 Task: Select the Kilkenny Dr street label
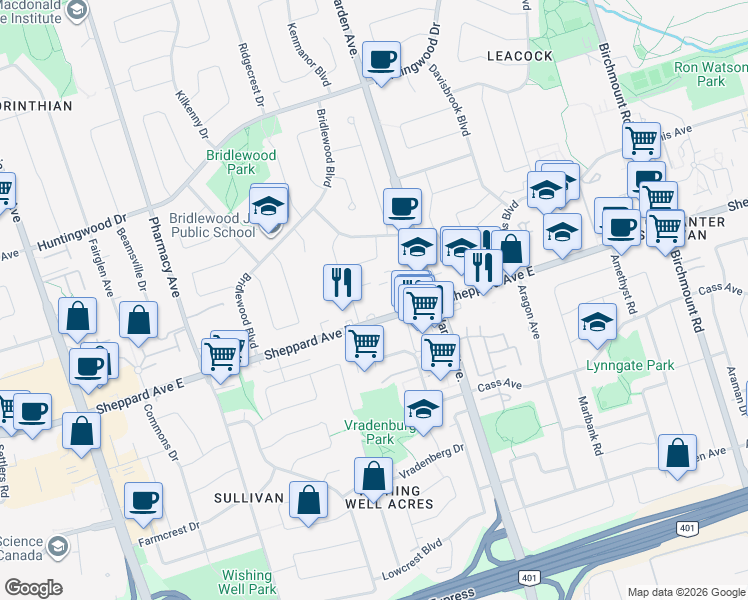[192, 115]
